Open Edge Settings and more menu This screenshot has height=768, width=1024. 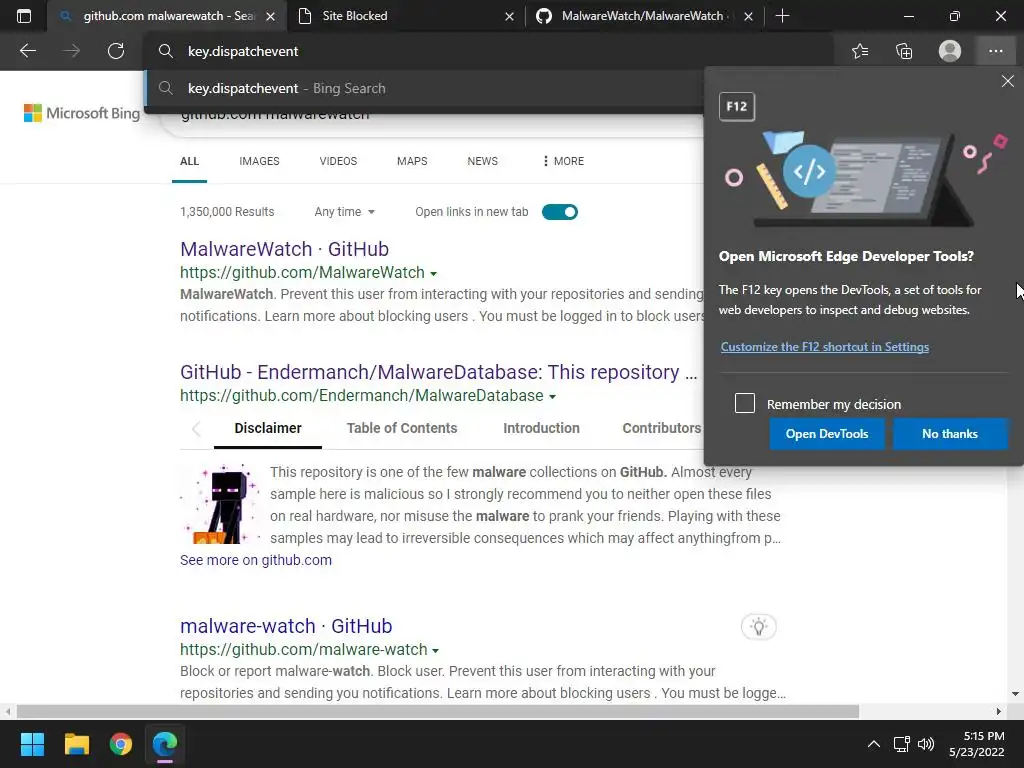(x=995, y=51)
